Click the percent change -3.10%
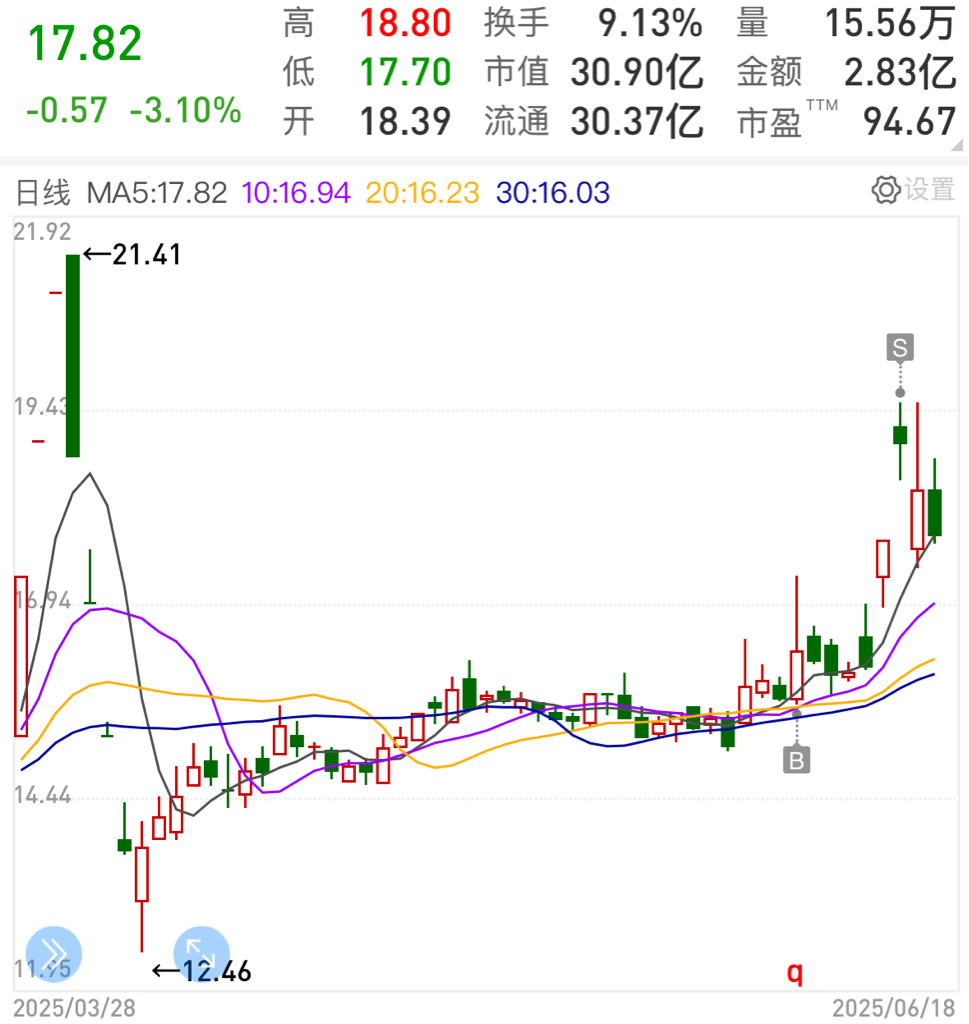The width and height of the screenshot is (969, 1024). pyautogui.click(x=185, y=110)
